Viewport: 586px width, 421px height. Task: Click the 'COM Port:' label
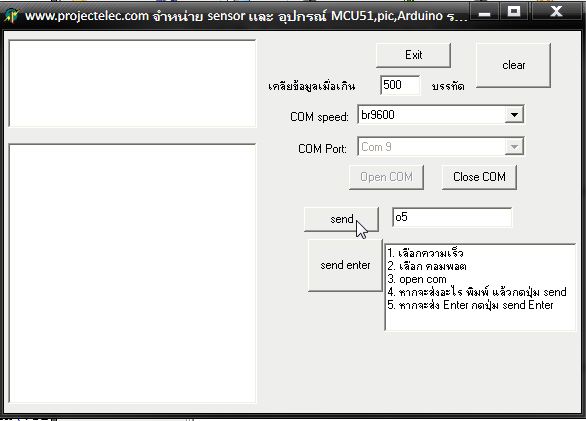(x=322, y=149)
